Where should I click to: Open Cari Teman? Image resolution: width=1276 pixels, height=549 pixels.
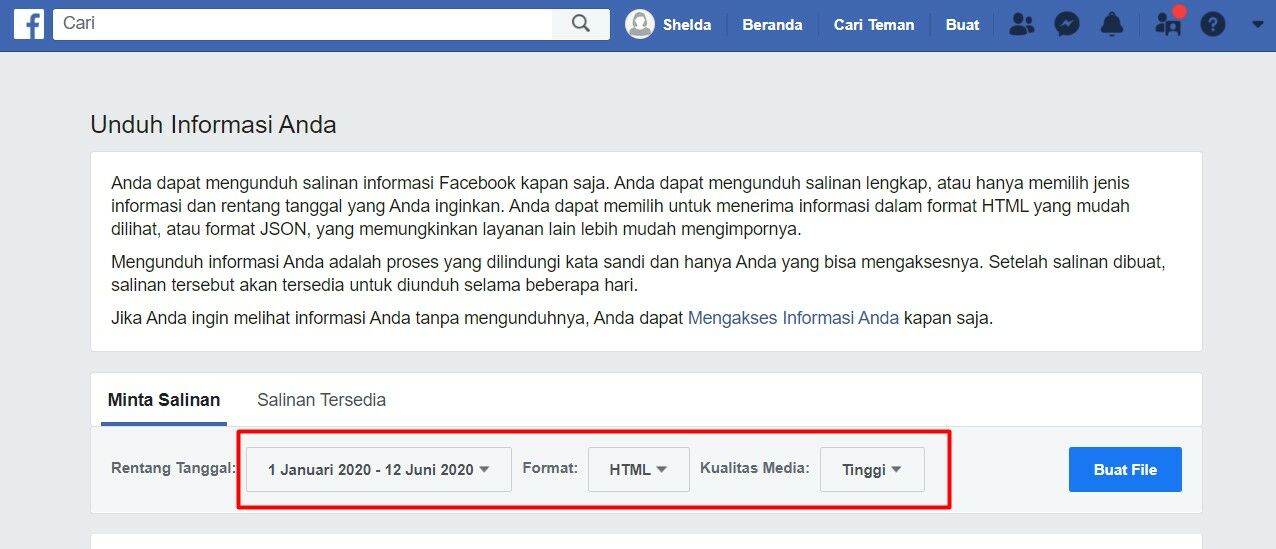[x=874, y=25]
